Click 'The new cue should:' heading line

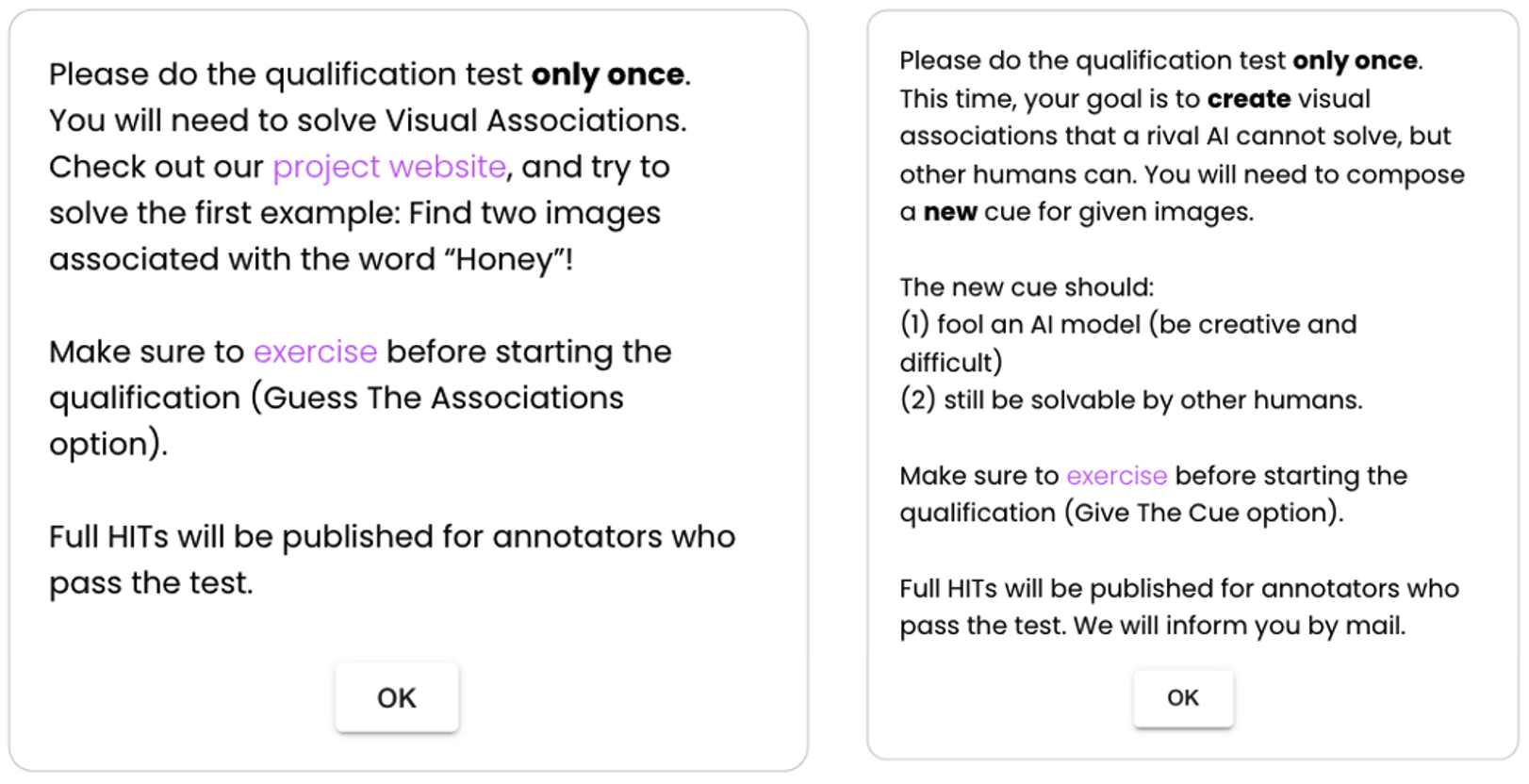click(1026, 287)
